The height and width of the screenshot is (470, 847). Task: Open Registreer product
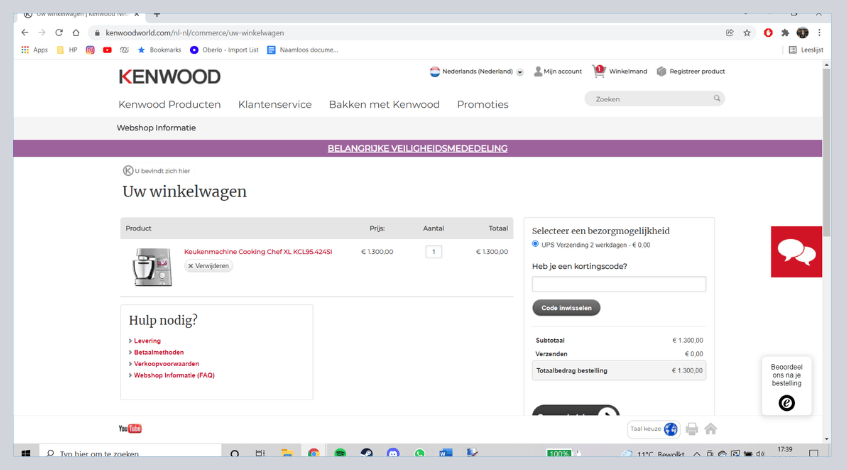tap(691, 71)
